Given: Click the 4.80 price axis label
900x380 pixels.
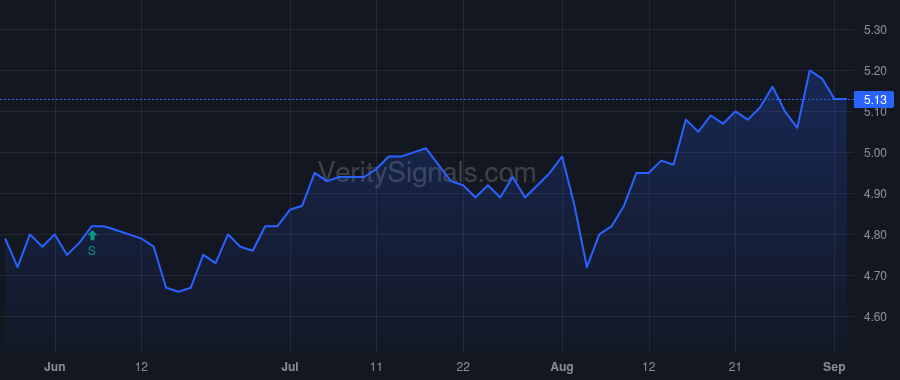Looking at the screenshot, I should pyautogui.click(x=875, y=235).
